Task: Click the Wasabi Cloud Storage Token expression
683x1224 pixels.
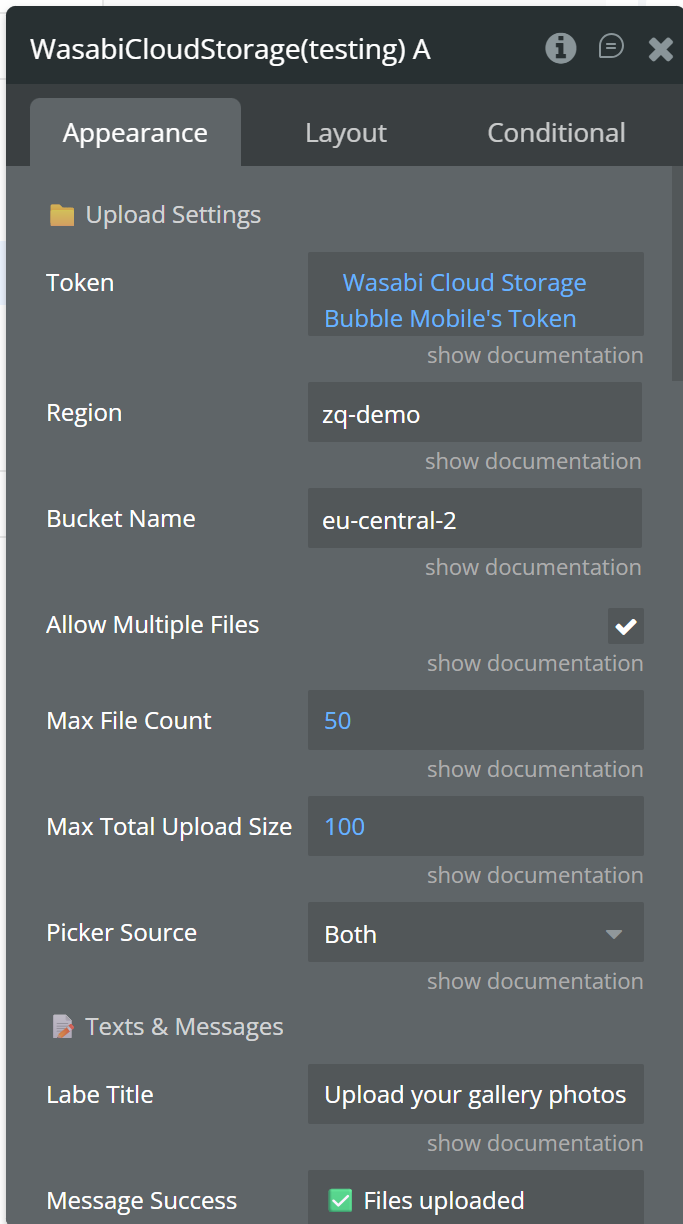Action: coord(464,300)
